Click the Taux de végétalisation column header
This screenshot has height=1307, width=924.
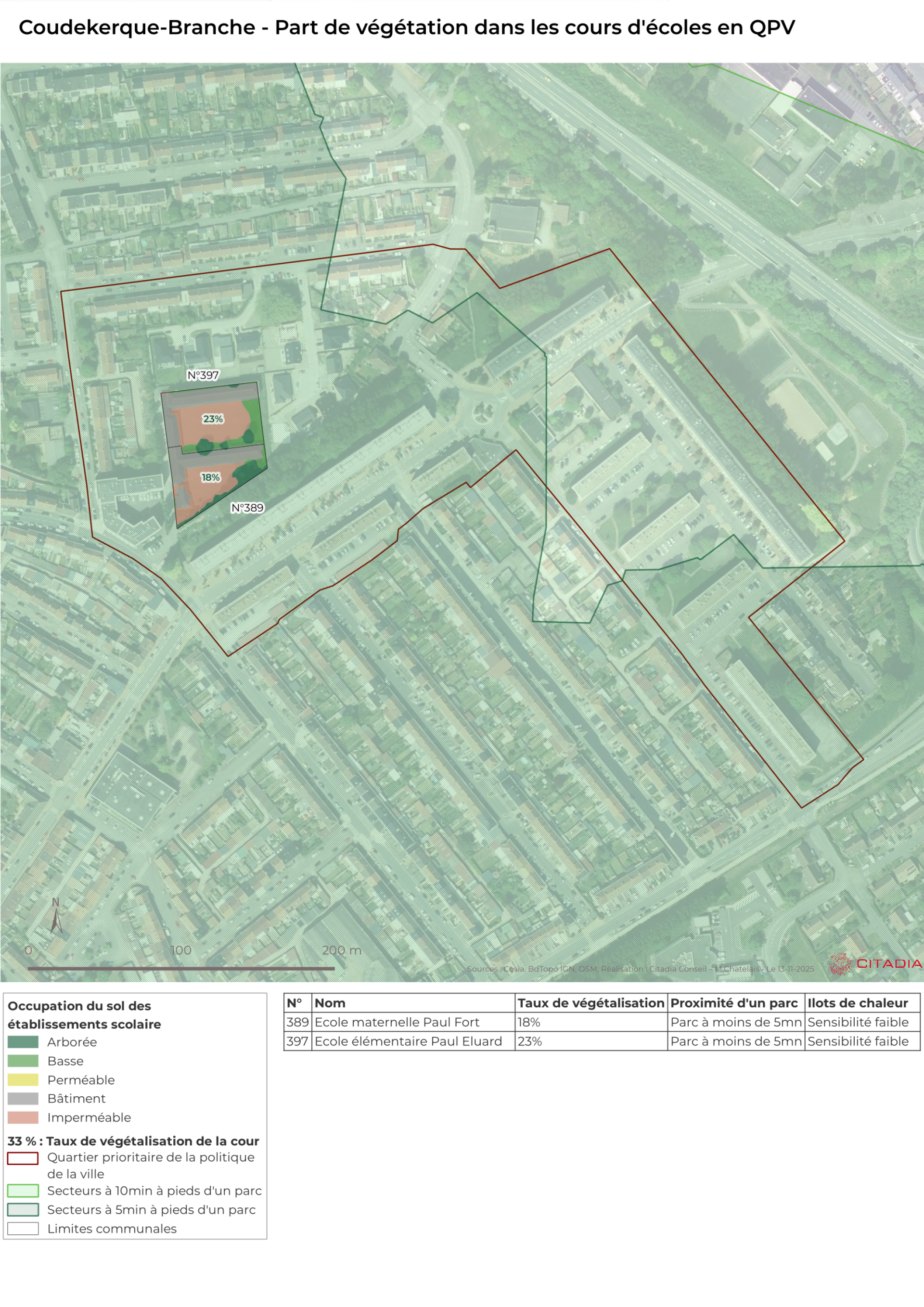tap(590, 1003)
